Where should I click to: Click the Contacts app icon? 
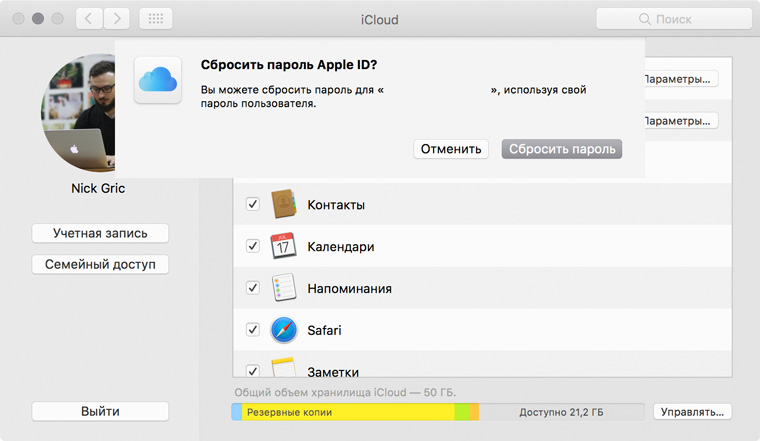[x=283, y=204]
